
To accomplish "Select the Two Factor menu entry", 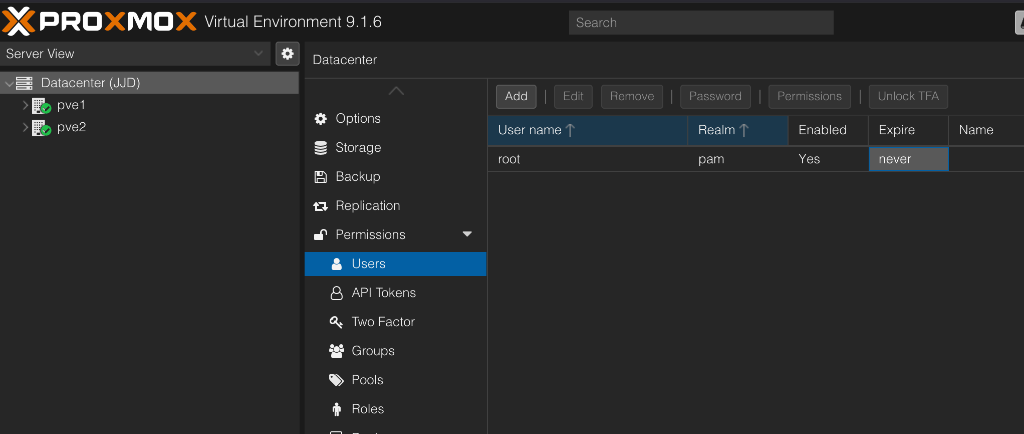I will pyautogui.click(x=395, y=322).
